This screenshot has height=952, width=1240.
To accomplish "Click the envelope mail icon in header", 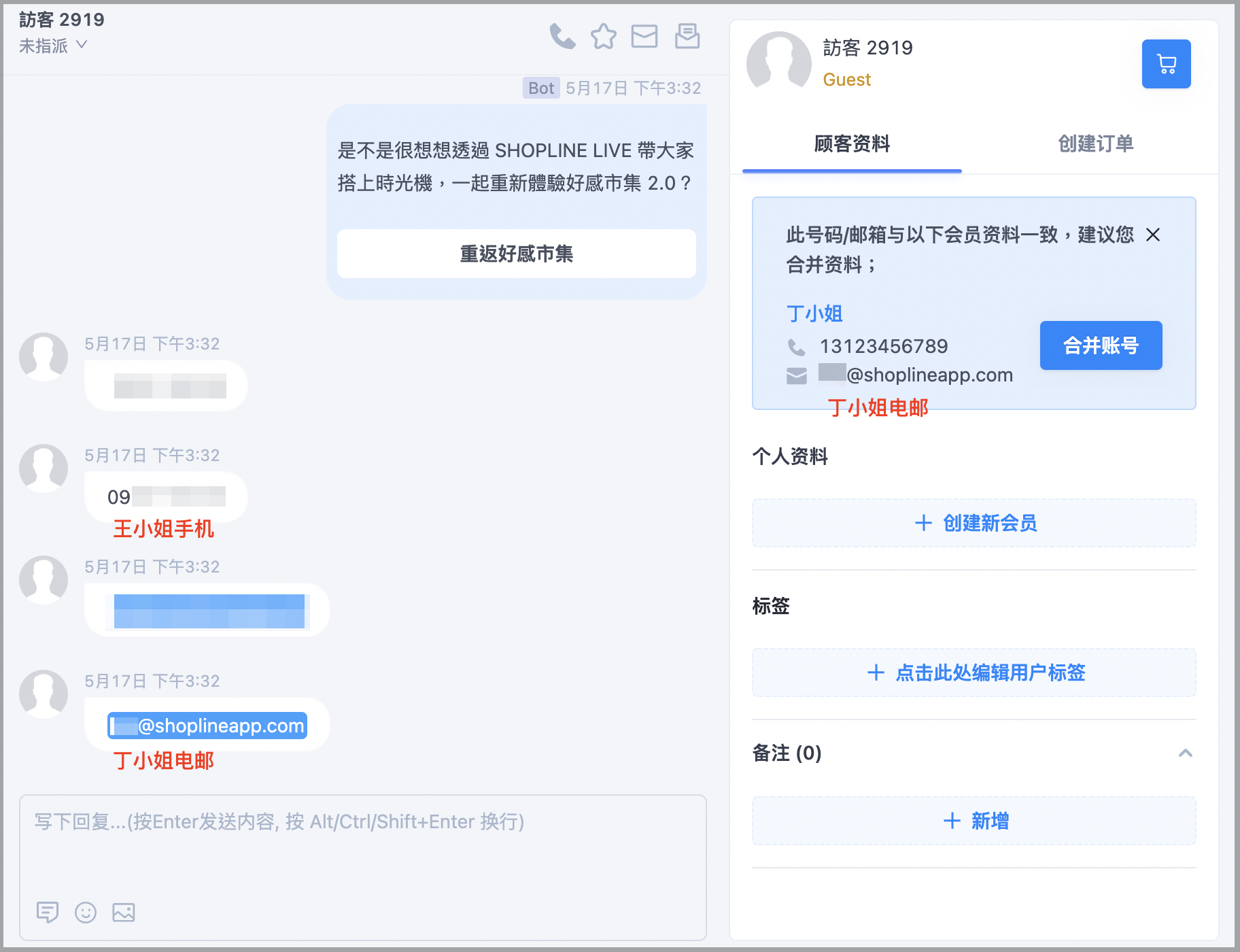I will [x=644, y=36].
